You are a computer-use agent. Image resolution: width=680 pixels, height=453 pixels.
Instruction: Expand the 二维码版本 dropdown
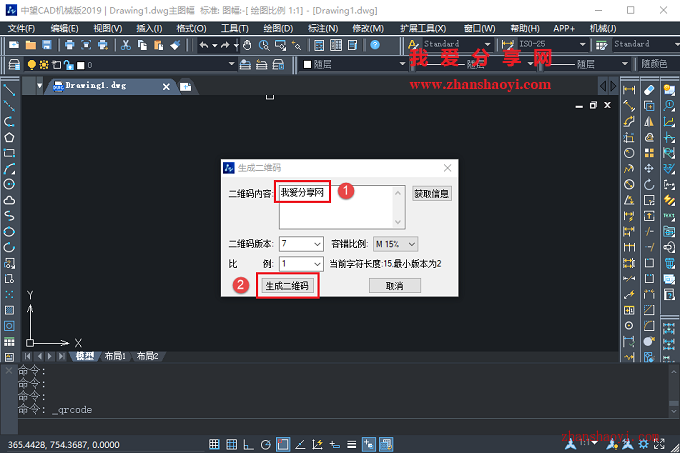(x=317, y=244)
